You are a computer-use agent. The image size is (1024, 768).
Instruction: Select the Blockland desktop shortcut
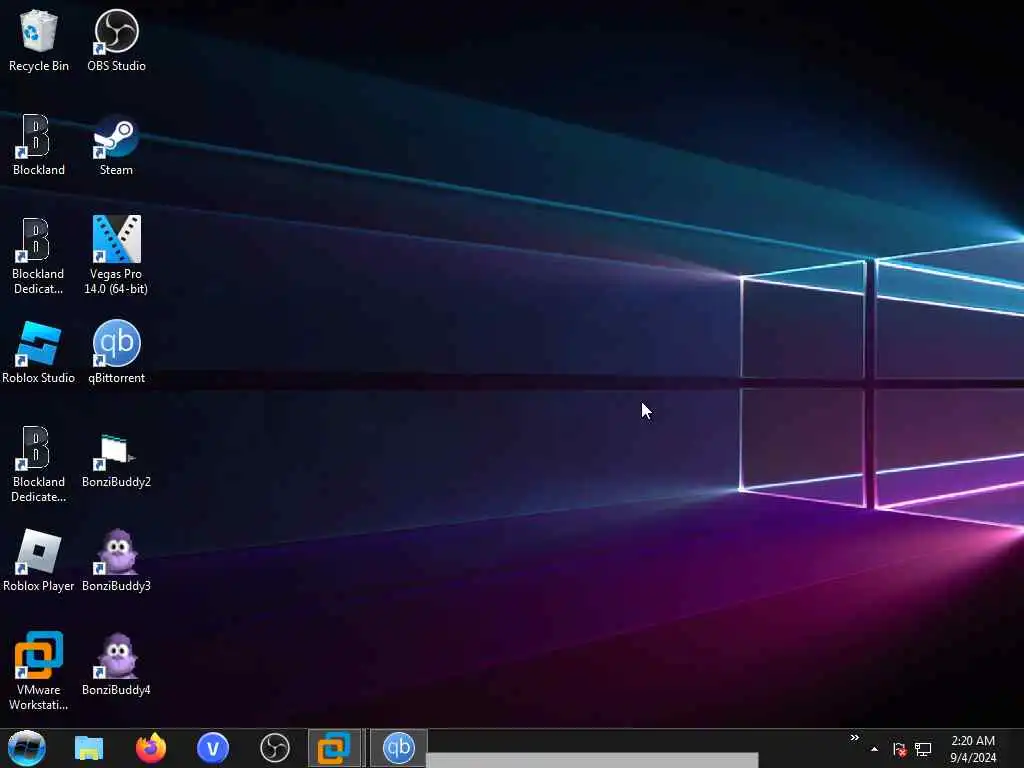pos(39,145)
